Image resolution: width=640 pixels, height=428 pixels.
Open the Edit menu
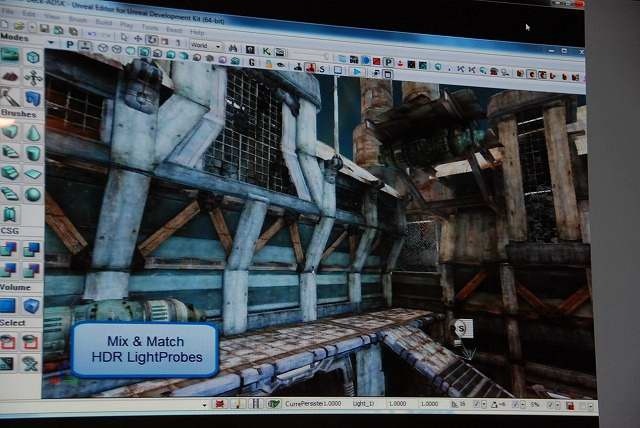[x=29, y=15]
